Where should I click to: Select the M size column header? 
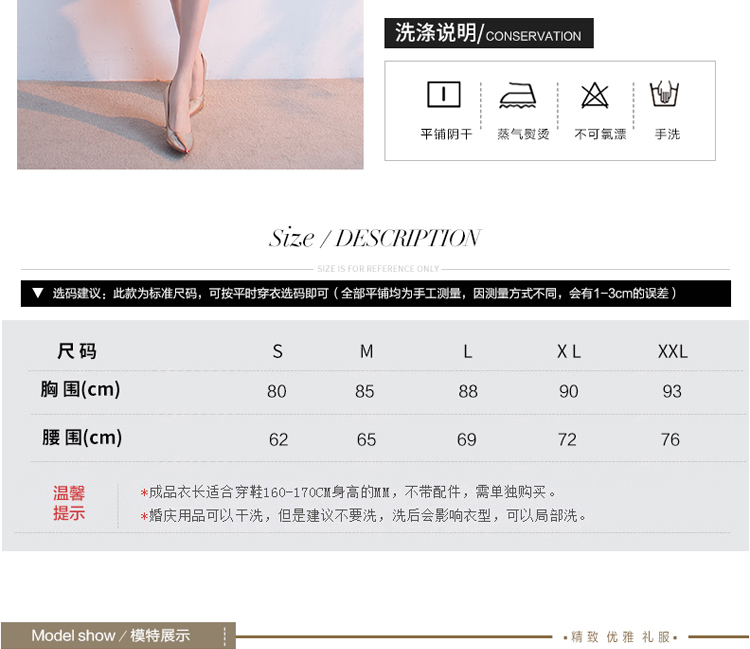[x=366, y=352]
